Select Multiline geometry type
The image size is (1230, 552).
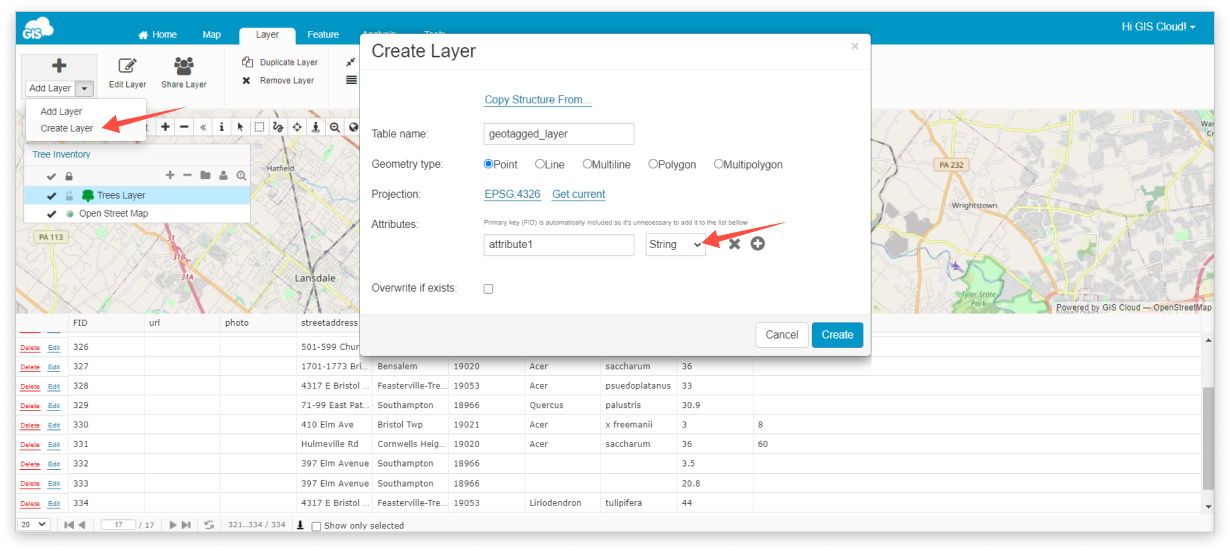coord(587,164)
